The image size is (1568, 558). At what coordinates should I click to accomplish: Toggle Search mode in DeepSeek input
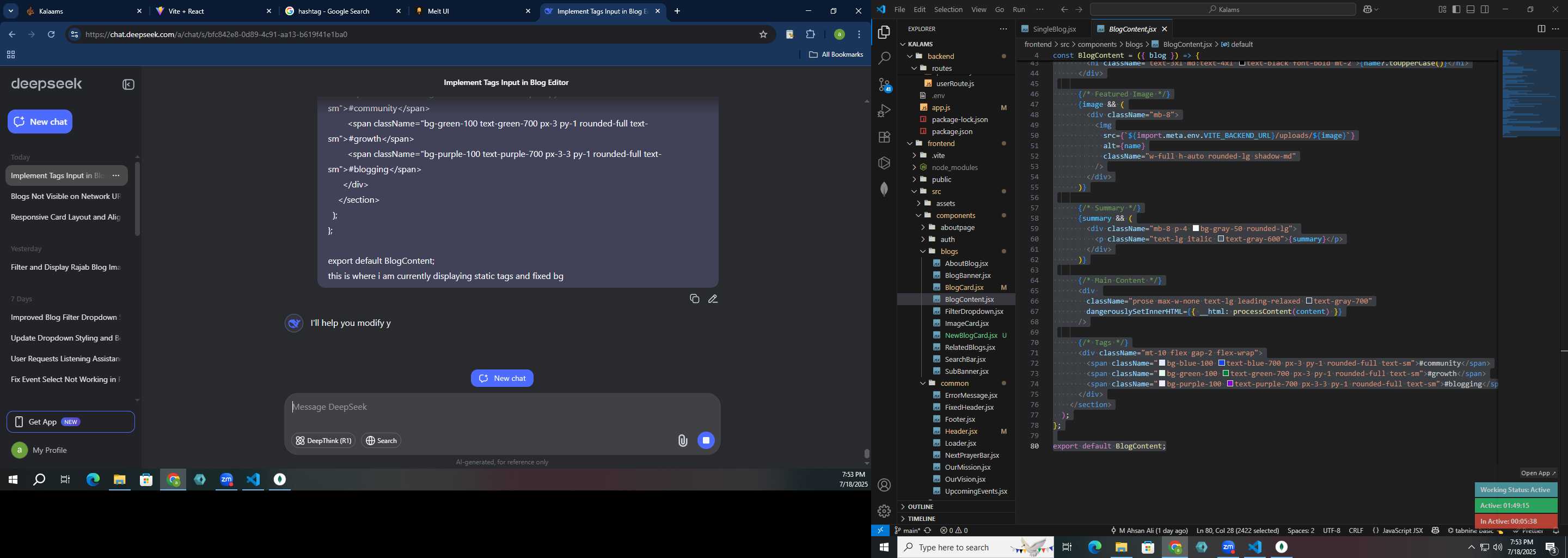[382, 440]
